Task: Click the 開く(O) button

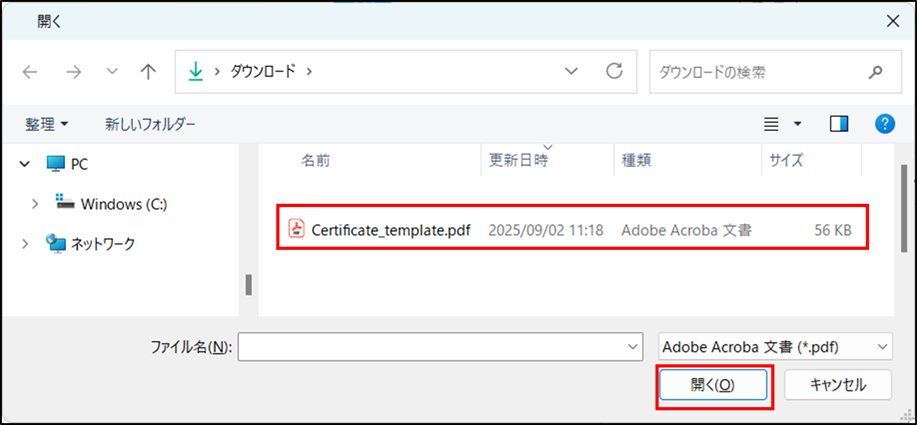Action: (712, 385)
